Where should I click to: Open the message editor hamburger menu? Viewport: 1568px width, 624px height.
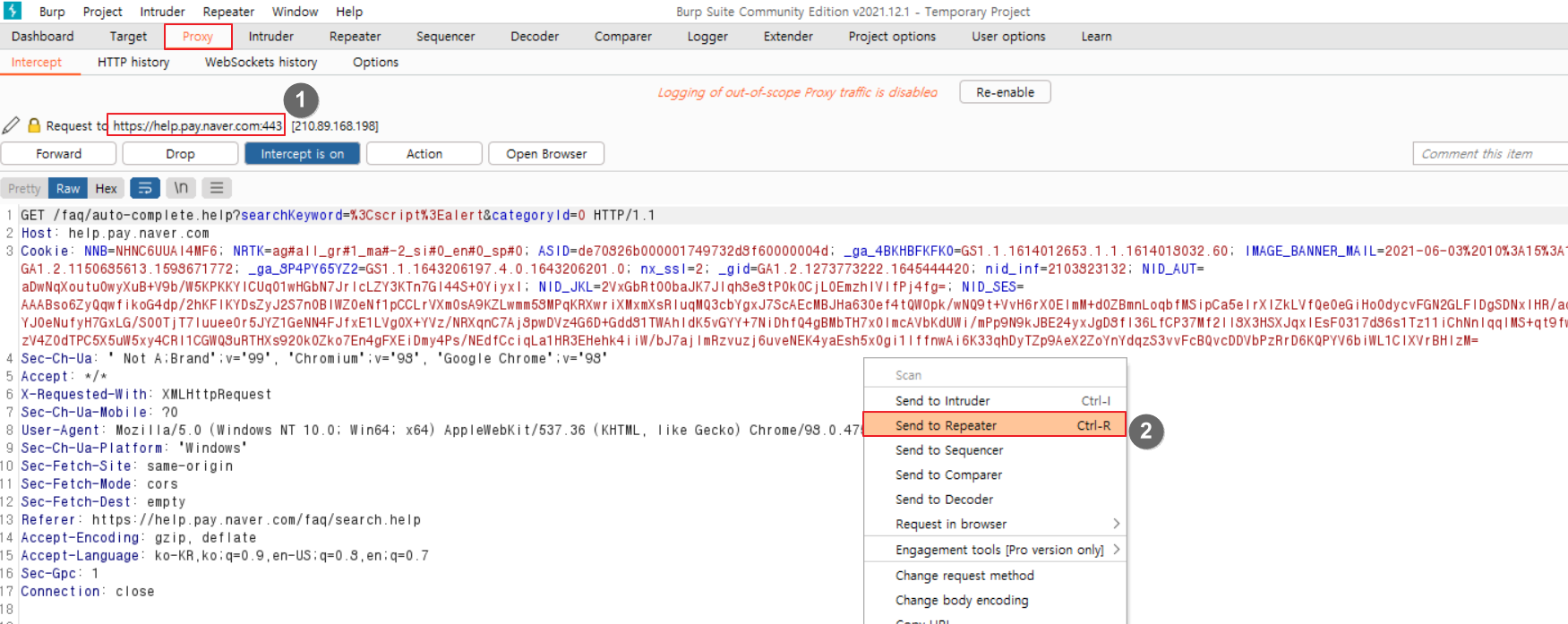[x=217, y=188]
